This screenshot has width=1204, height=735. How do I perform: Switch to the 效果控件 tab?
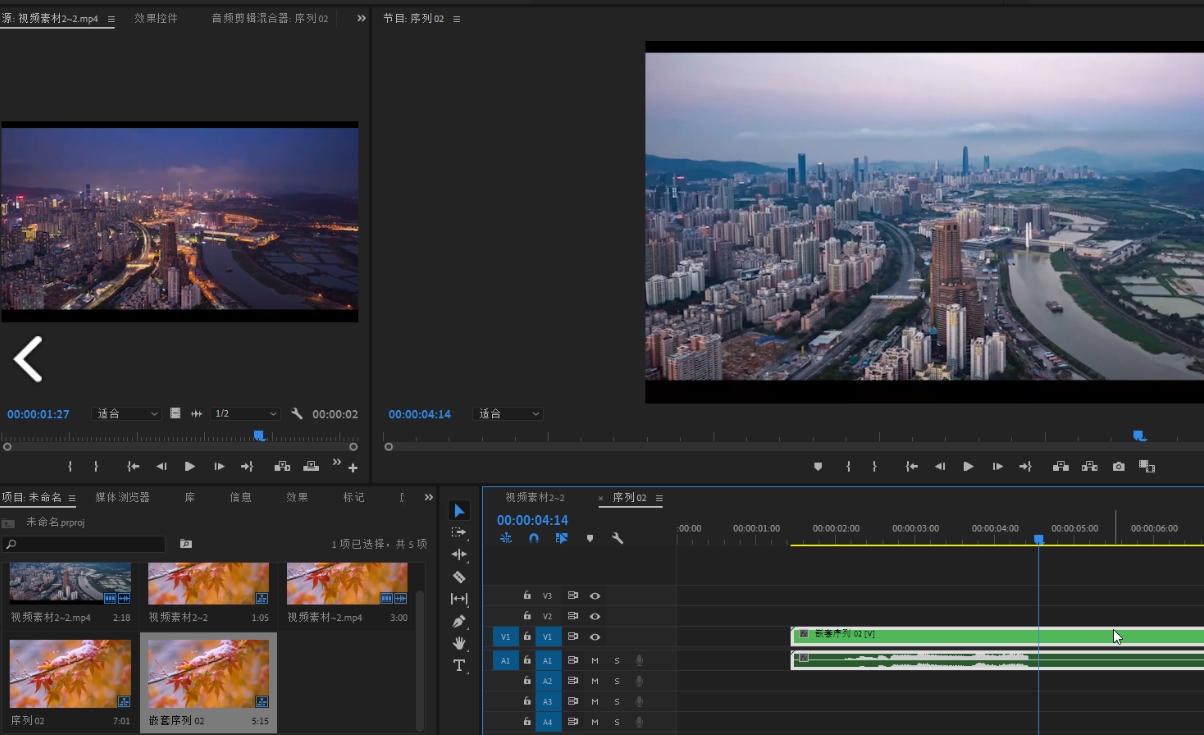pyautogui.click(x=156, y=18)
